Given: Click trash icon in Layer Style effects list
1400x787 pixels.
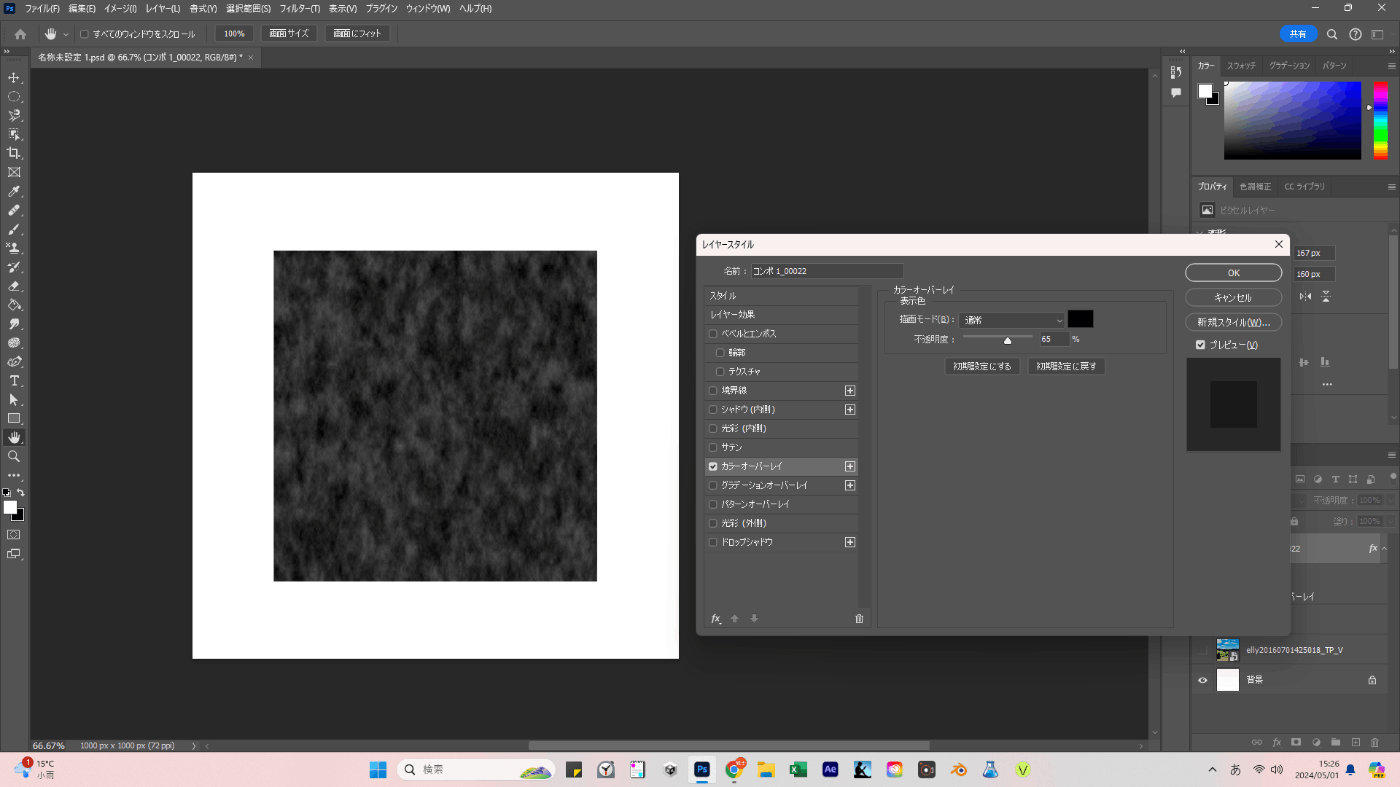Looking at the screenshot, I should (859, 619).
